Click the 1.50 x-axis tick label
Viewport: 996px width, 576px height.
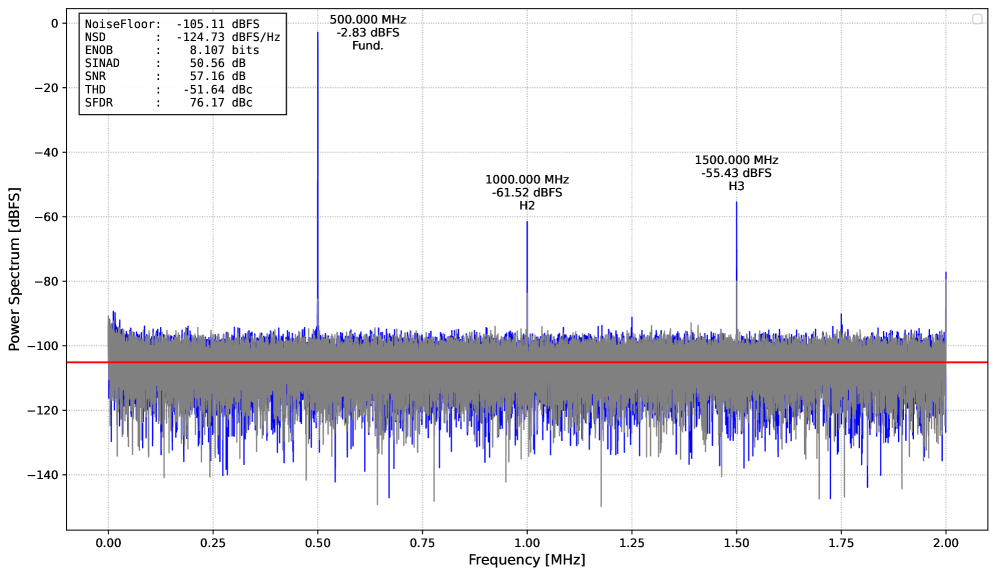(x=737, y=543)
